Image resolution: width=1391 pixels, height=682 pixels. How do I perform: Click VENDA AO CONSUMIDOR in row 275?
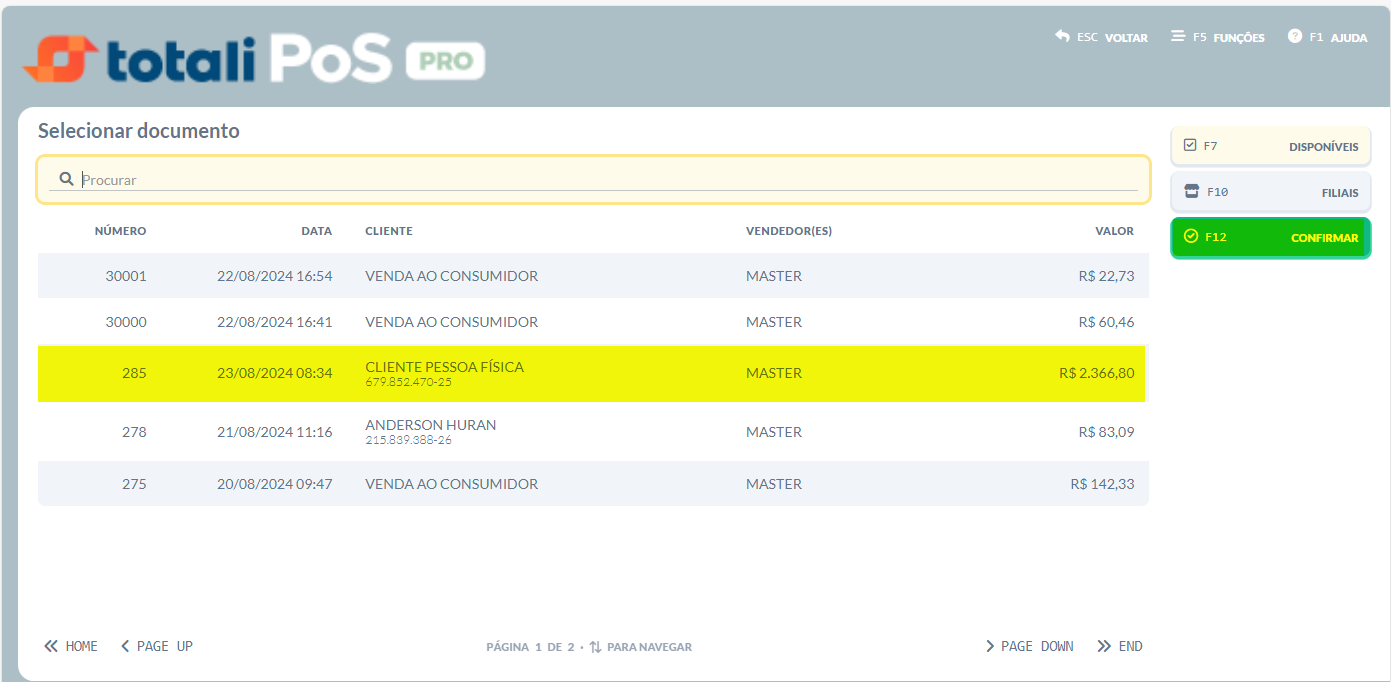[x=452, y=484]
